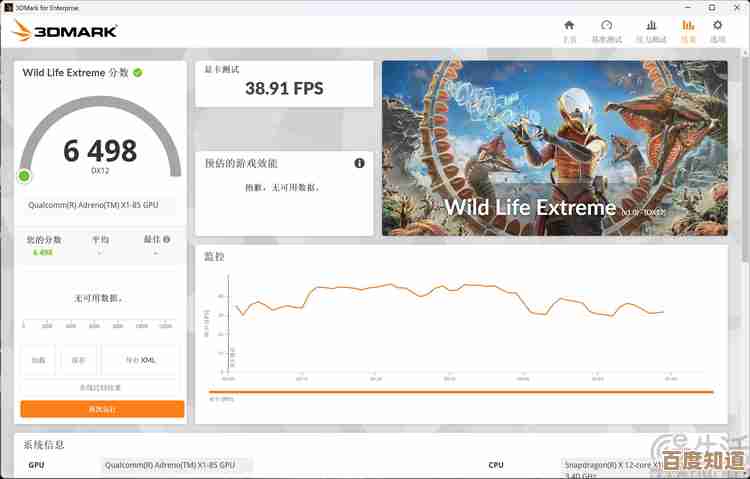
Task: Click 在线比较结果 (Compare results online)
Action: click(101, 387)
